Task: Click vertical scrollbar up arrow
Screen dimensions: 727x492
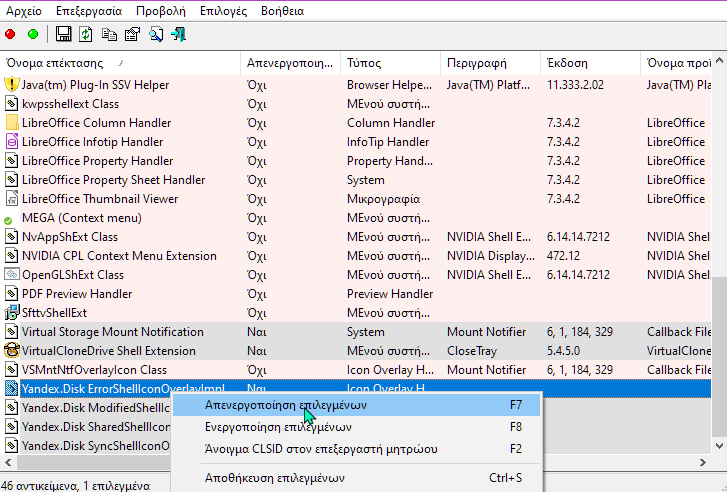Action: pos(719,61)
